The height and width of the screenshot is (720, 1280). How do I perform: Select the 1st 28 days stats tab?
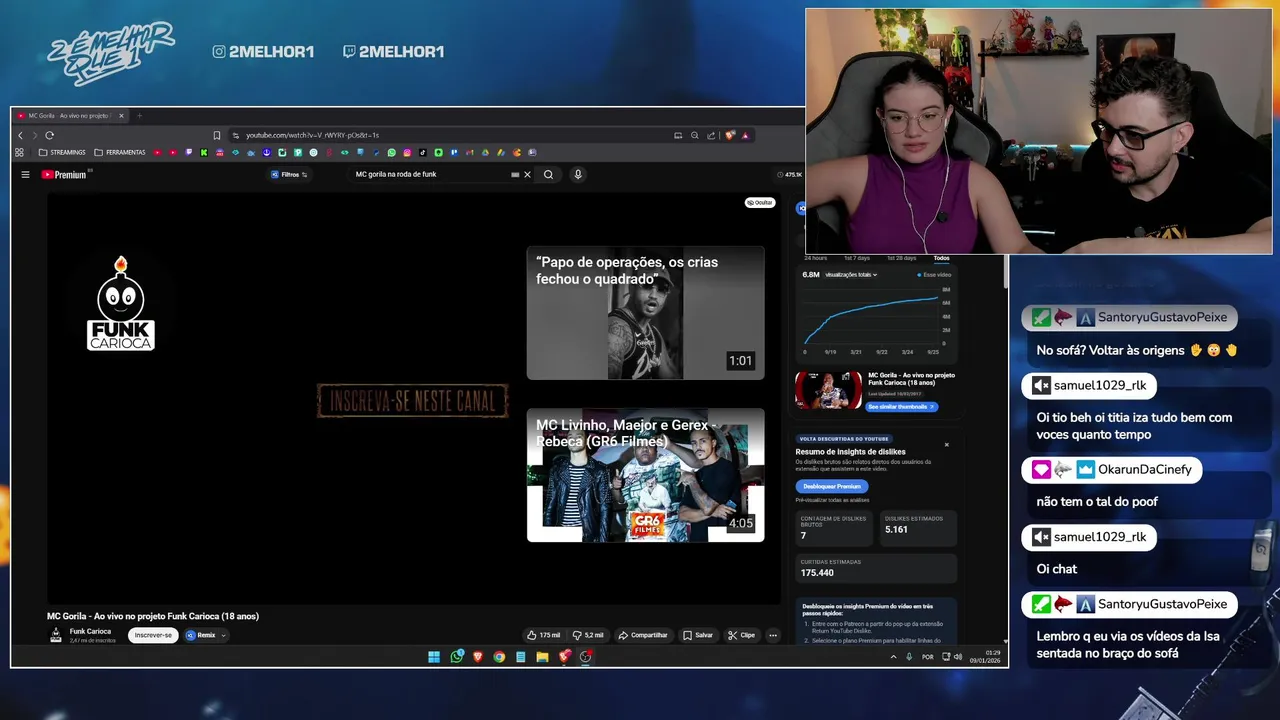point(901,258)
